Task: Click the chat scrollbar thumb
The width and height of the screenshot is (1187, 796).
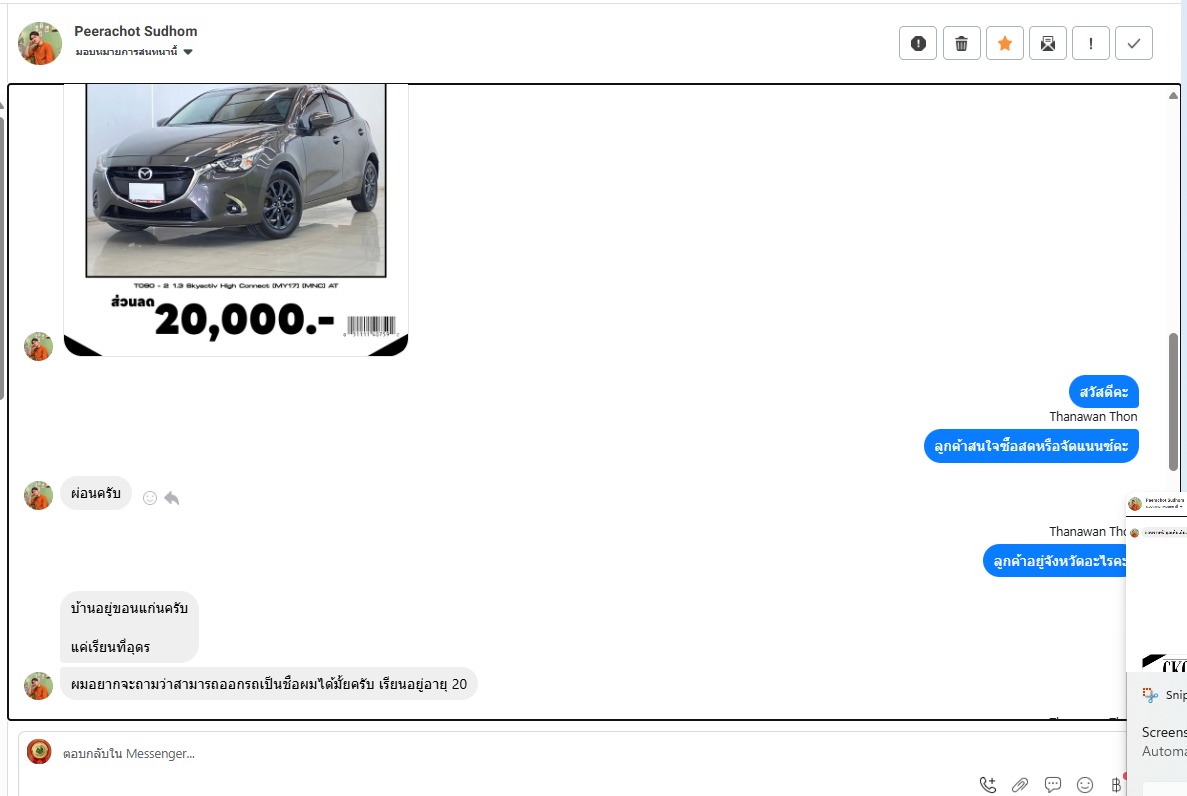Action: coord(1173,401)
